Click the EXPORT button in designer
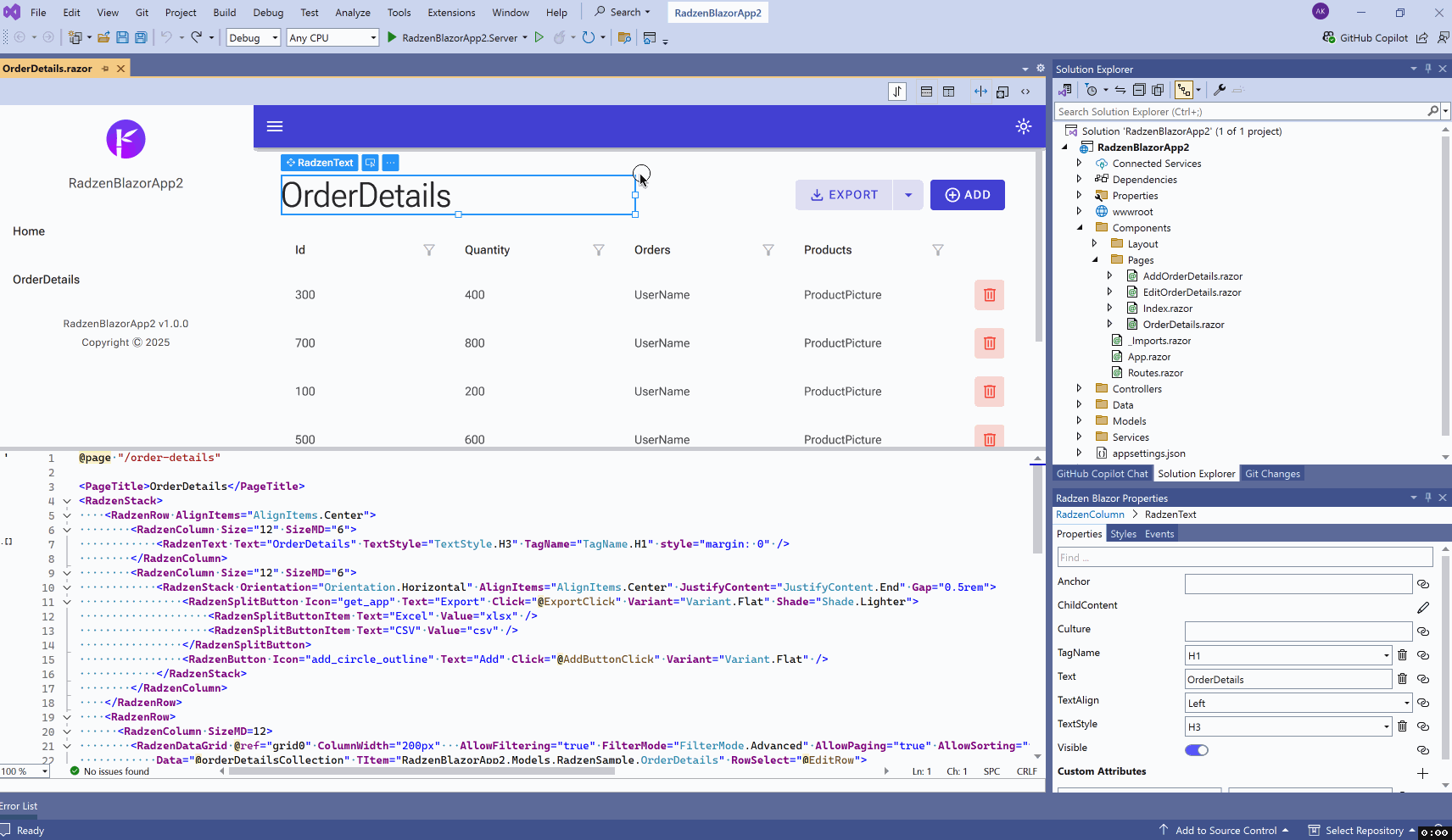Screen dimensions: 1452x840 coord(844,195)
